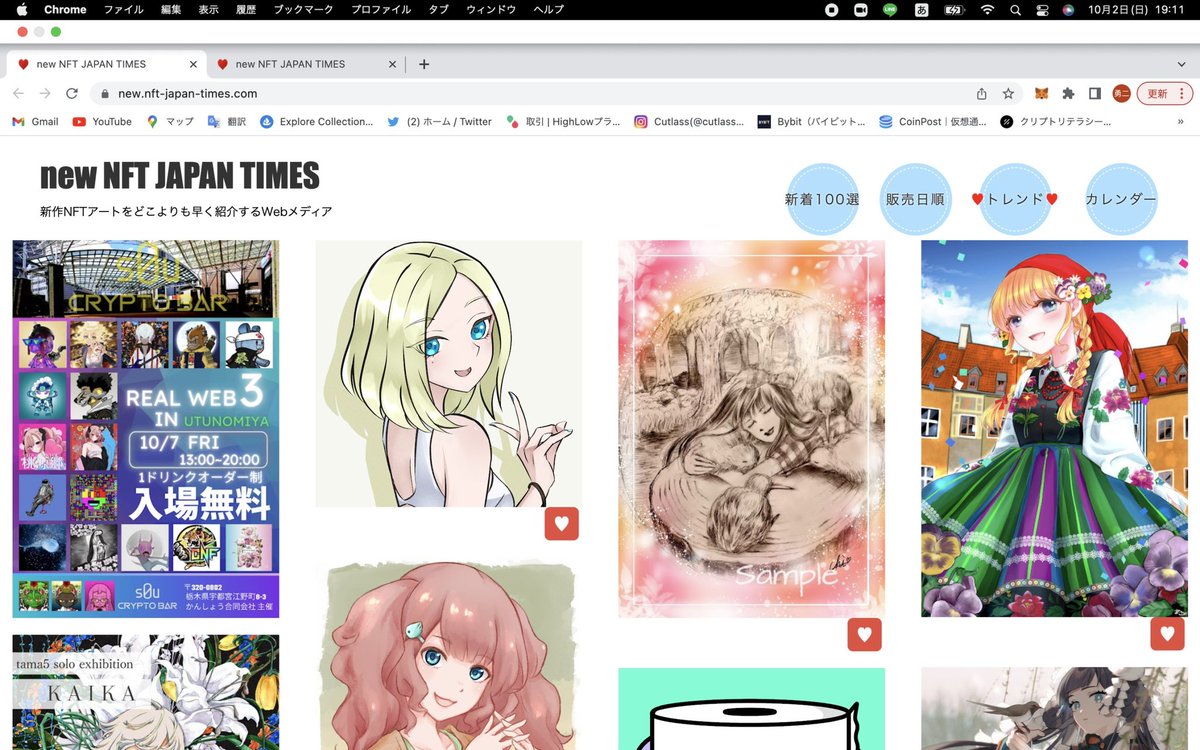Open the CoinPost bookmark
The width and height of the screenshot is (1200, 750).
[x=933, y=121]
